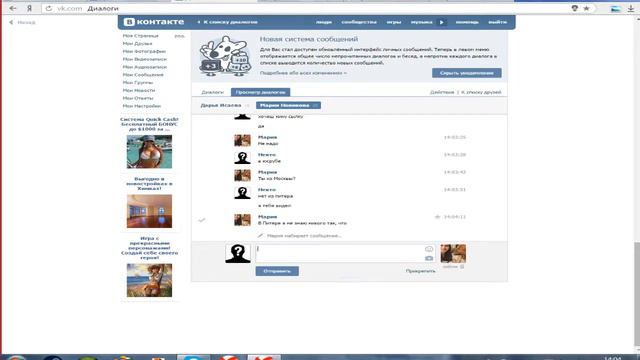This screenshot has width=640, height=360.
Task: Open 'Мои Новости' in the sidebar
Action: 139,90
